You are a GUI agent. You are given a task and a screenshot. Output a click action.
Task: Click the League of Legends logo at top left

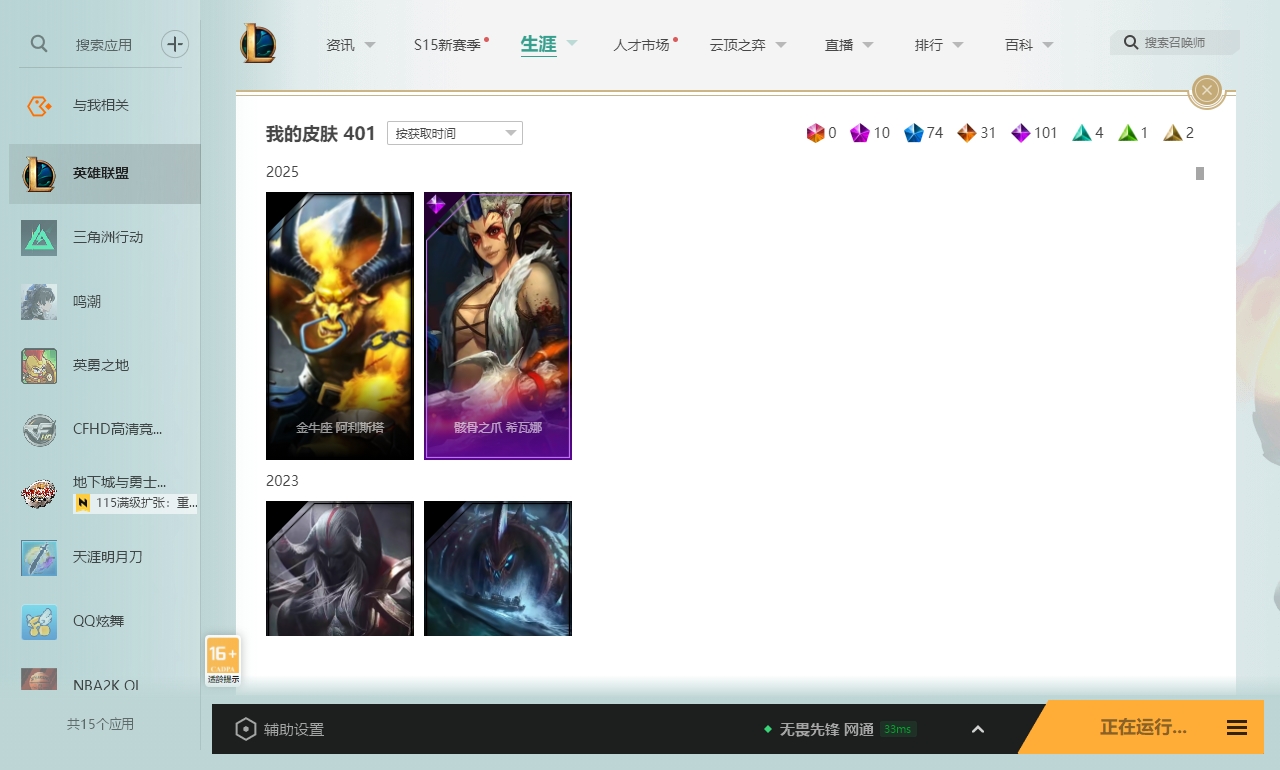[259, 42]
